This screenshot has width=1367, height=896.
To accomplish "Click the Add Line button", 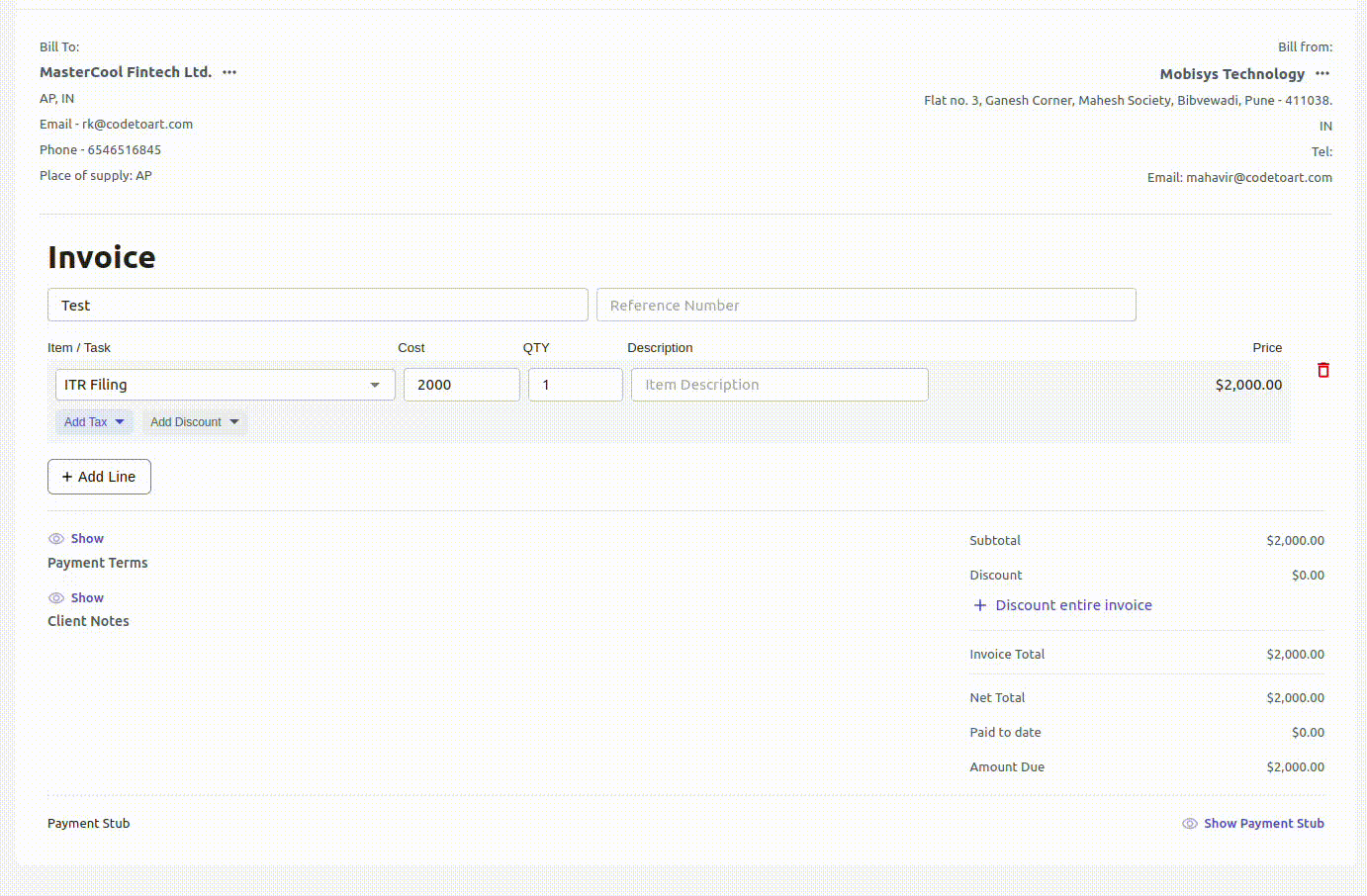I will point(99,477).
